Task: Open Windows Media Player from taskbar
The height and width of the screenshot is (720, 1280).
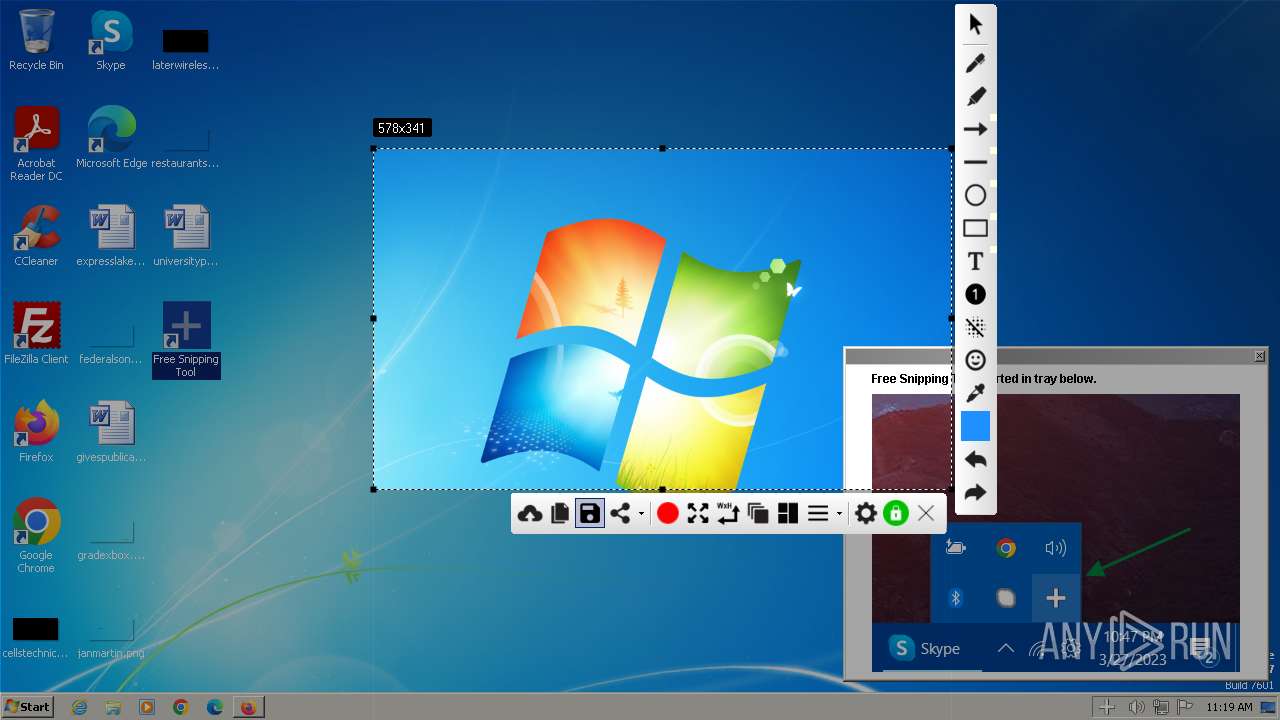Action: pos(147,707)
